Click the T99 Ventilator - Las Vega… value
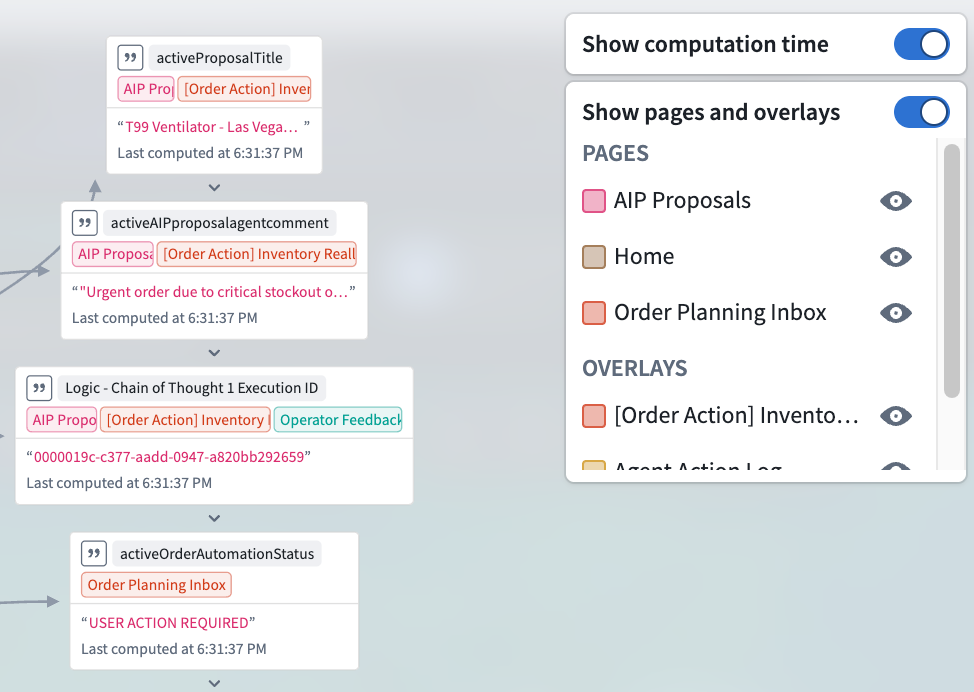Image resolution: width=974 pixels, height=692 pixels. pos(212,127)
